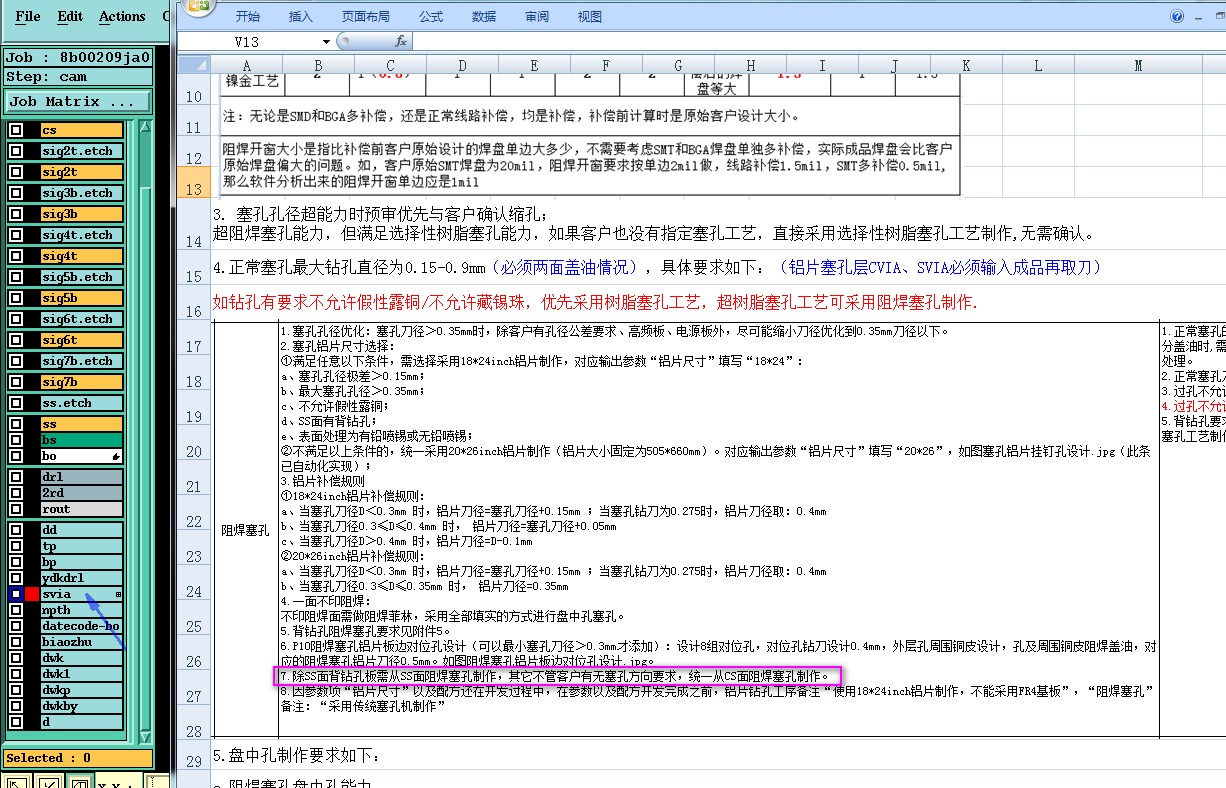Click the select-all corner of the spreadsheet
This screenshot has width=1226, height=788.
pyautogui.click(x=192, y=65)
